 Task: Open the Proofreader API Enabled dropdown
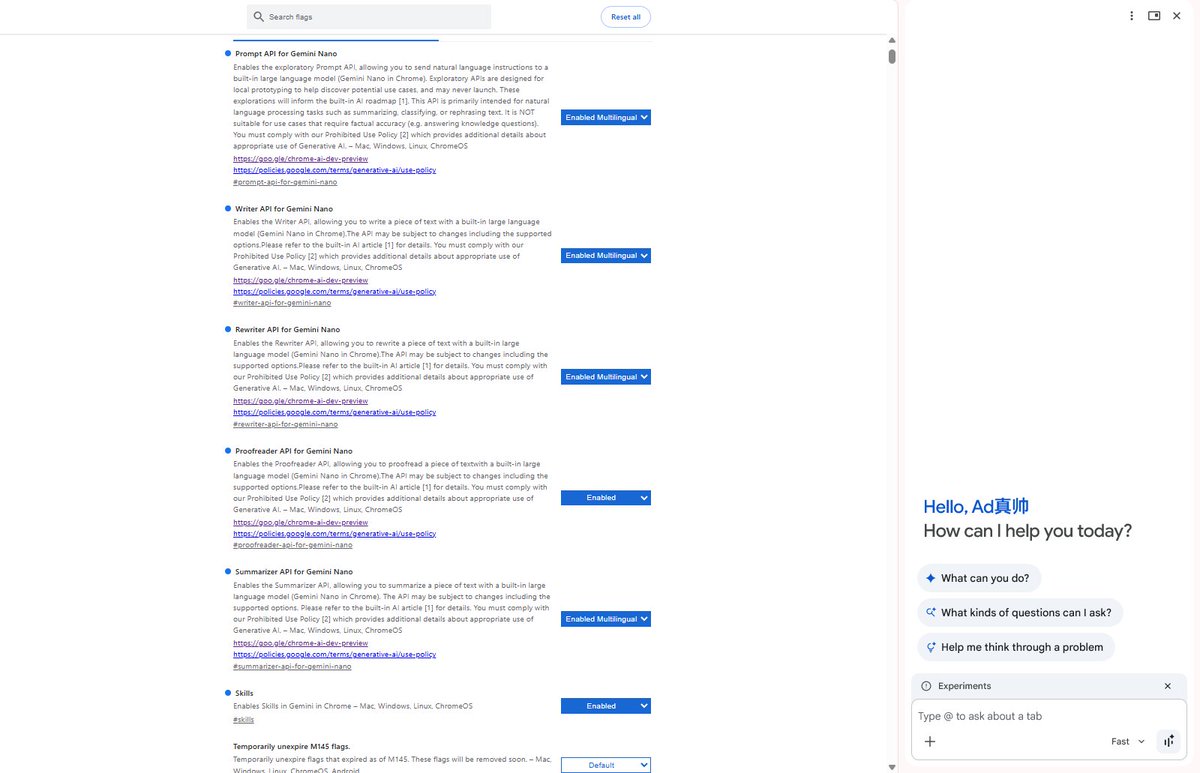tap(606, 498)
